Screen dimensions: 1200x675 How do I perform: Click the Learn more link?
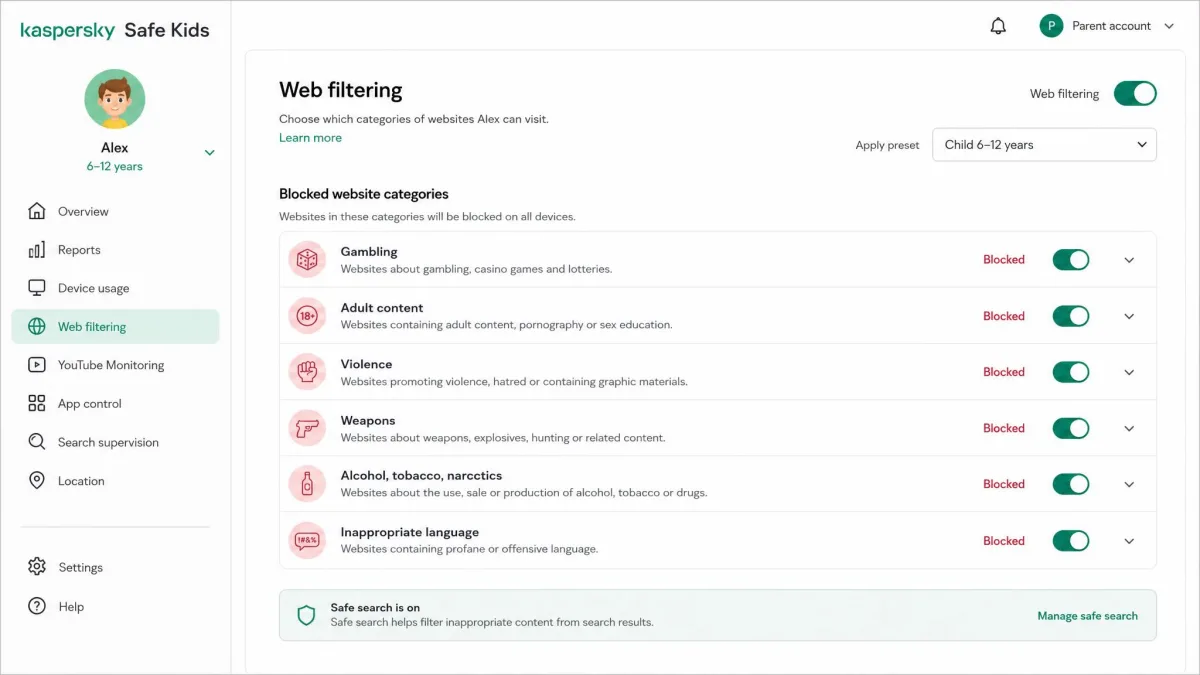click(310, 138)
